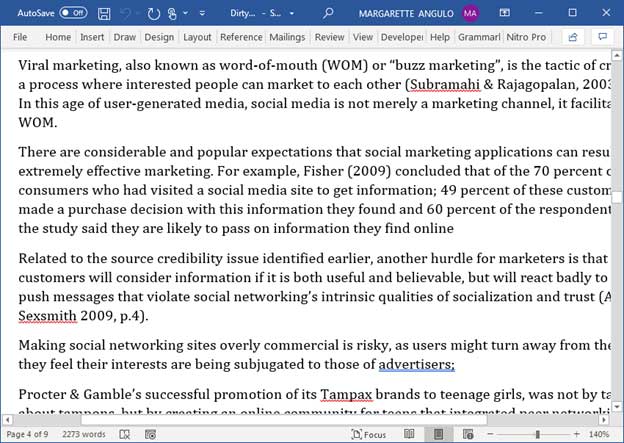The image size is (624, 443).
Task: Switch to the Home tab
Action: pyautogui.click(x=58, y=37)
